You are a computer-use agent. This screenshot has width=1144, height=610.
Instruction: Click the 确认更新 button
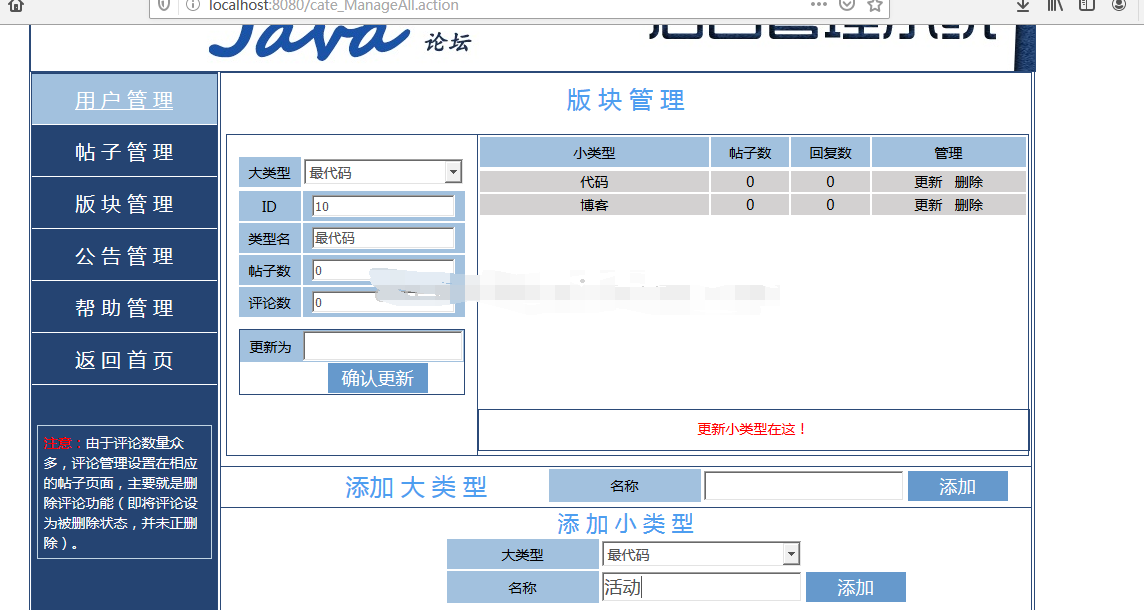[377, 378]
